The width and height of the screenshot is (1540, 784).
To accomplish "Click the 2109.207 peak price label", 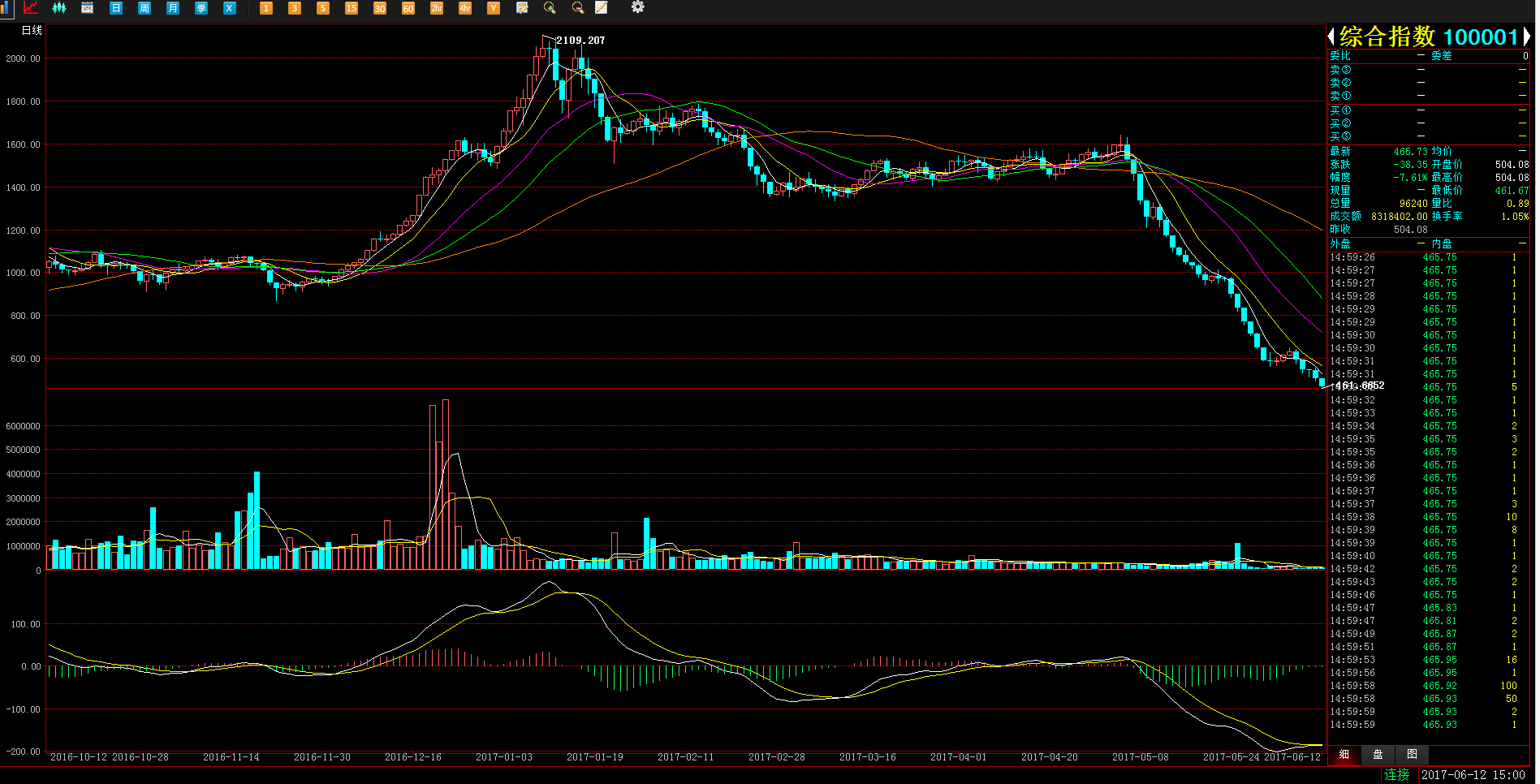I will (580, 41).
